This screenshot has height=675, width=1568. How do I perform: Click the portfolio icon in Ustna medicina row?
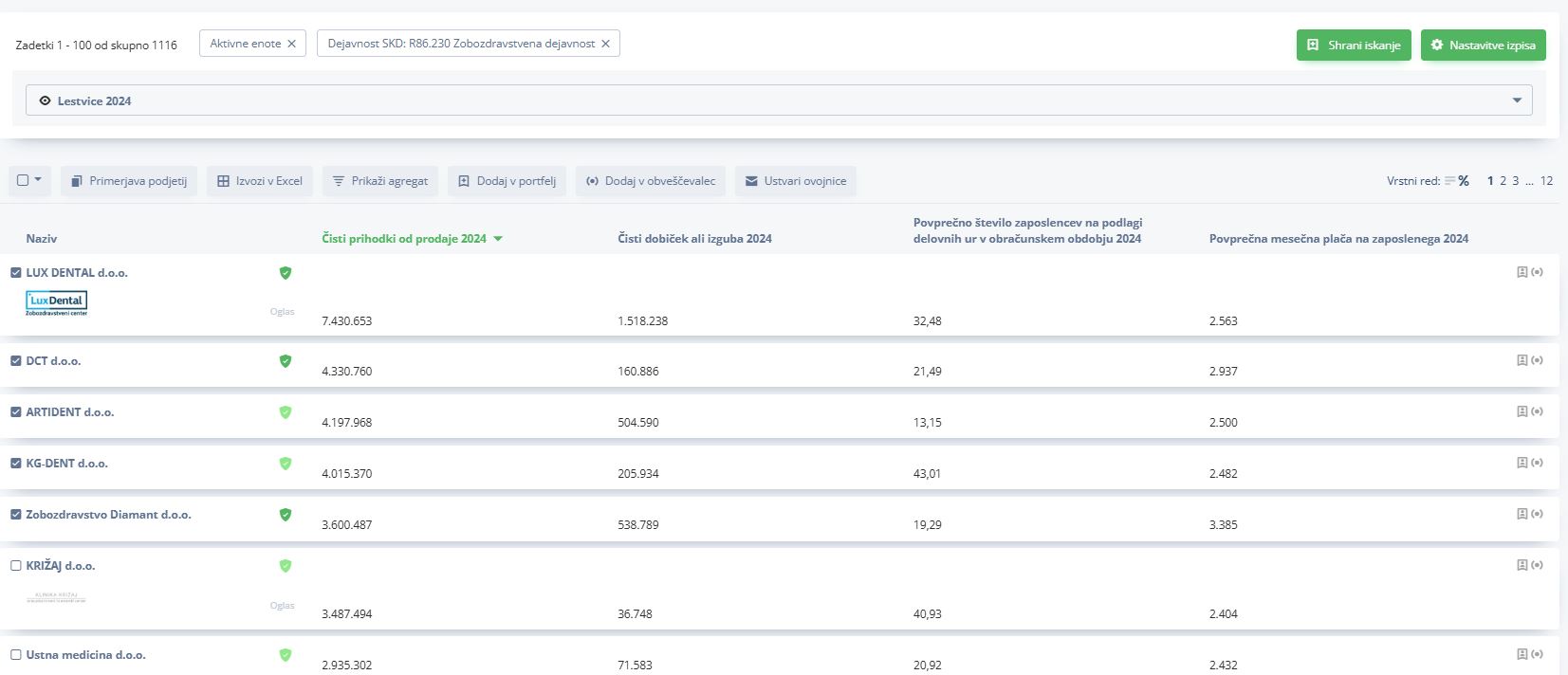(1522, 654)
